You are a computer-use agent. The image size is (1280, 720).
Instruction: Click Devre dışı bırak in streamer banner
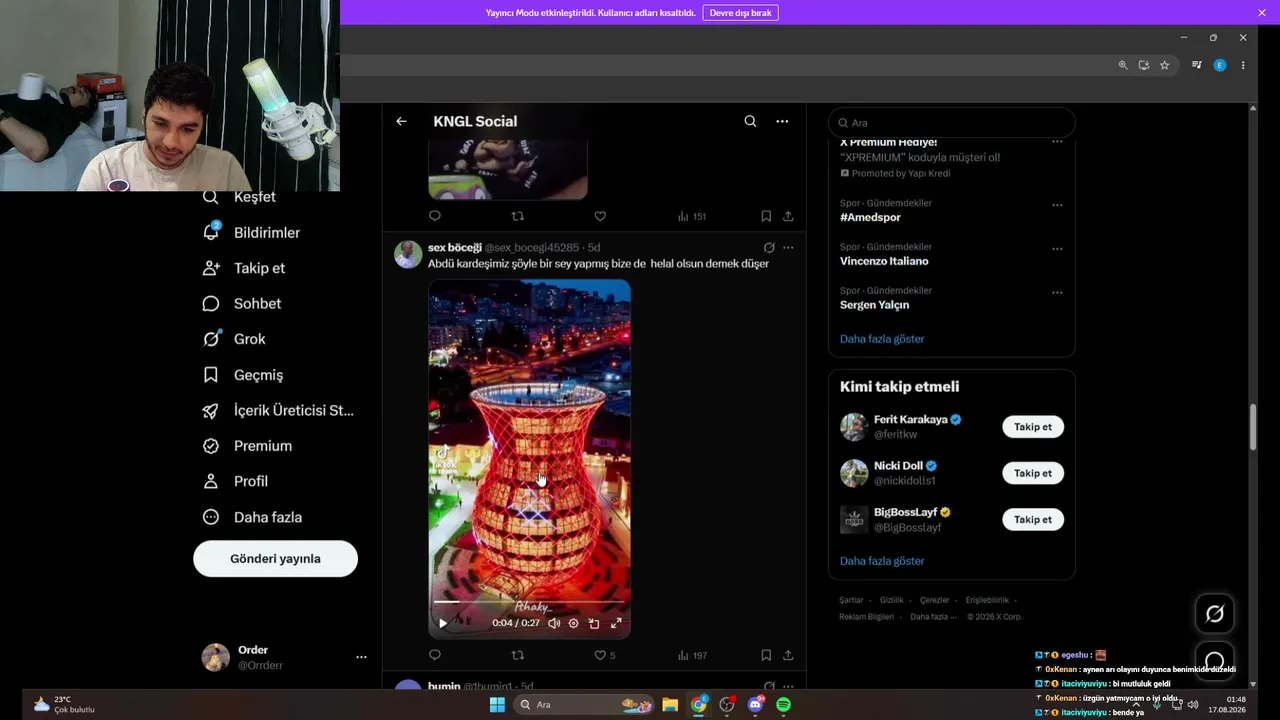[741, 13]
